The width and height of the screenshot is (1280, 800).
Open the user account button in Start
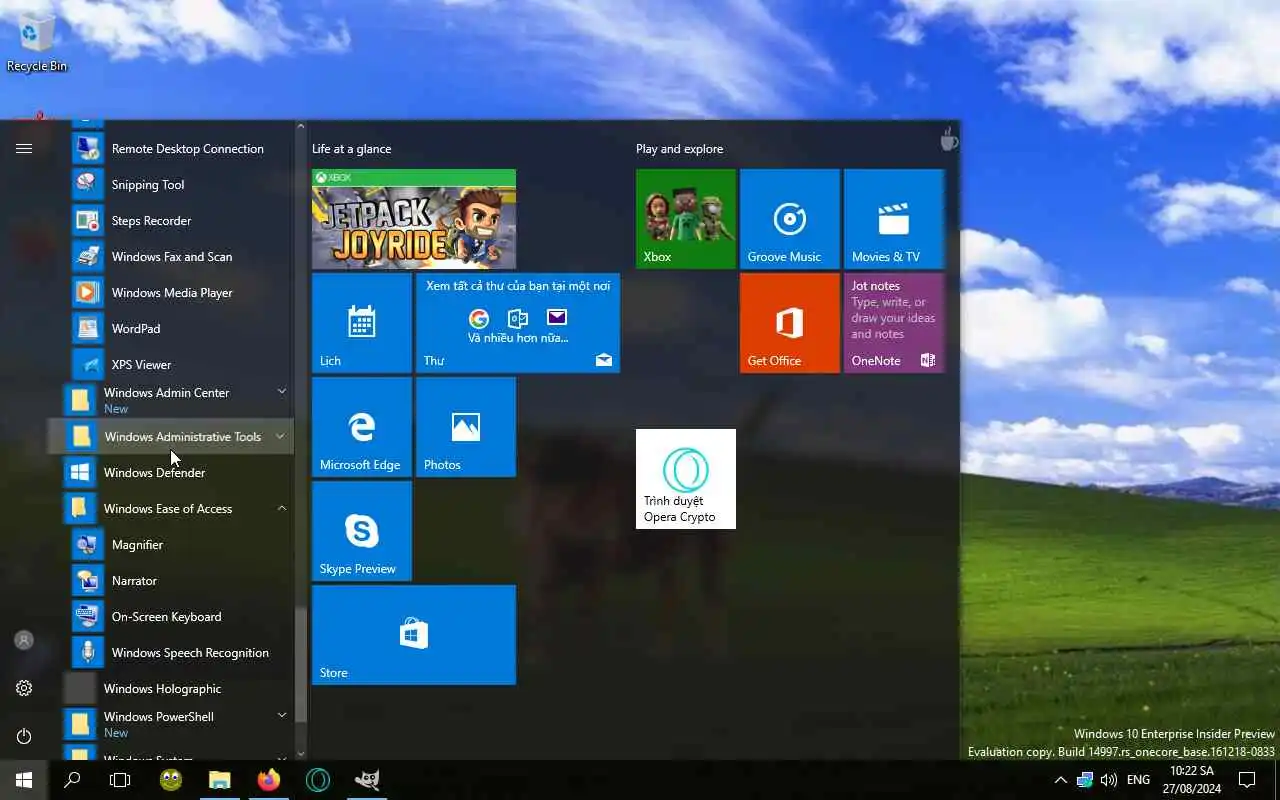(x=24, y=640)
